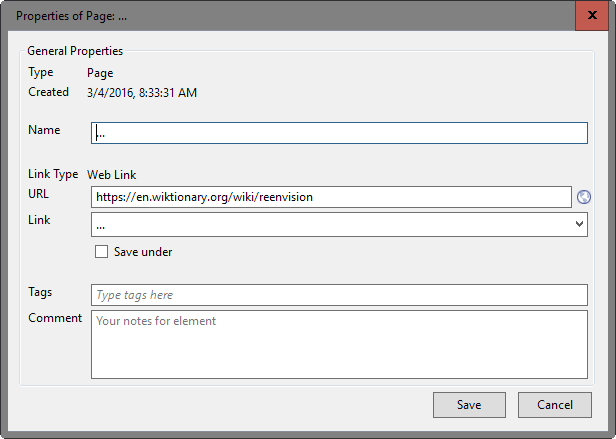This screenshot has width=616, height=439.
Task: Focus the Comment notes text area
Action: click(x=339, y=344)
